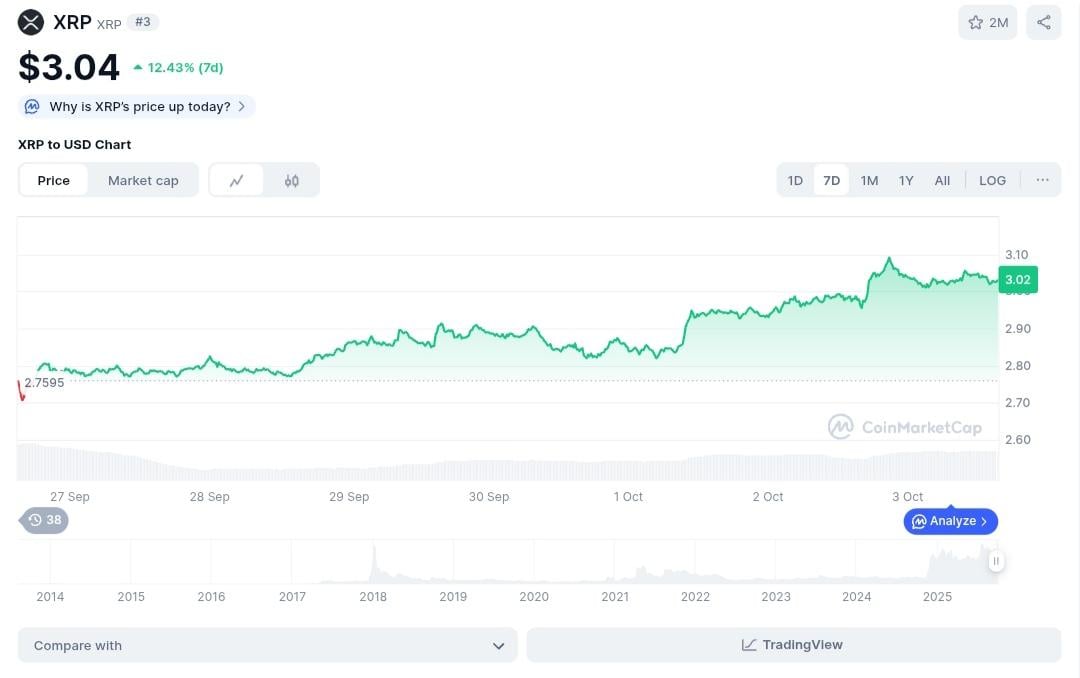Click the share icon button
1080x678 pixels.
pyautogui.click(x=1044, y=22)
